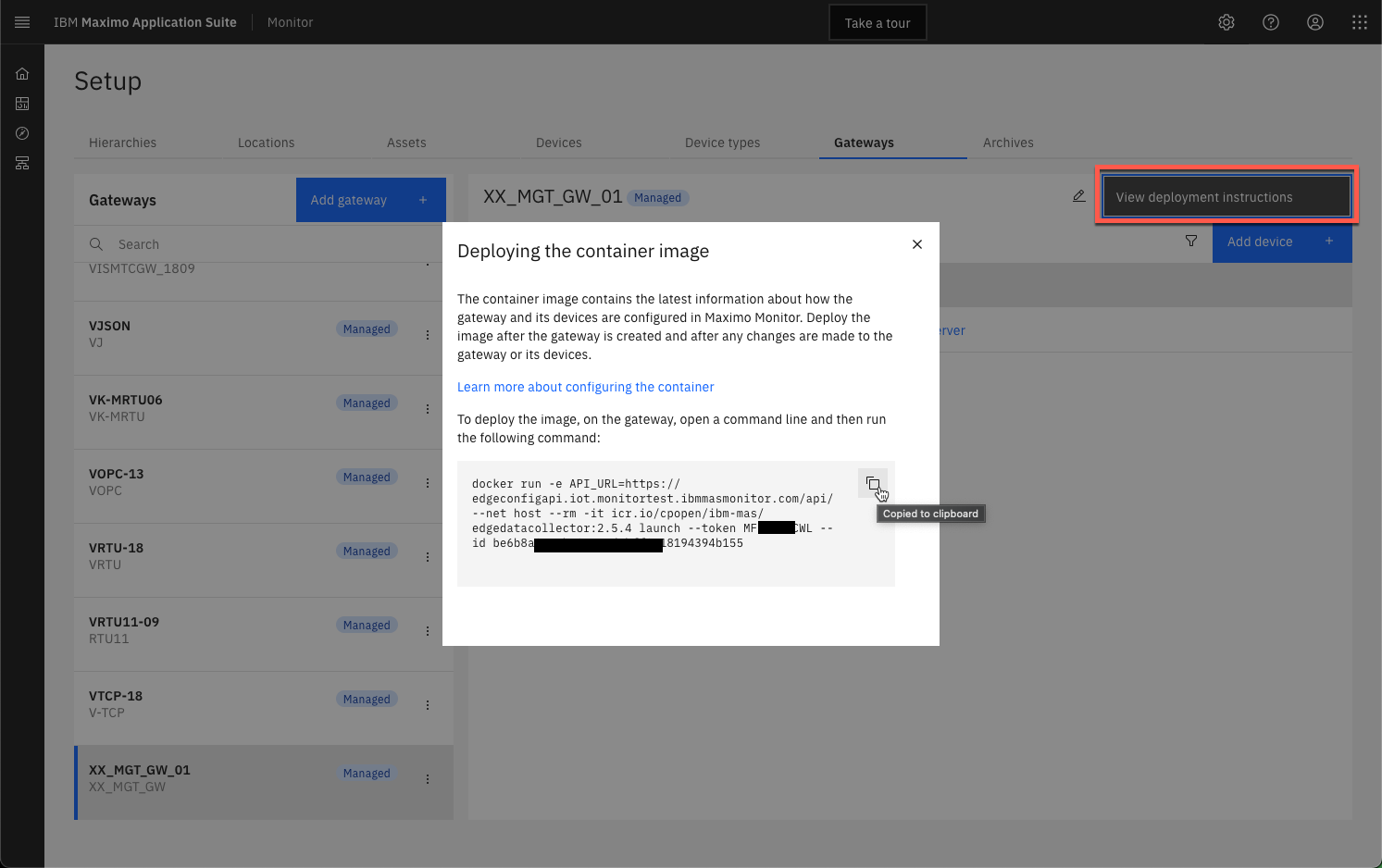Copy the docker command to clipboard
Viewport: 1382px width, 868px height.
tap(873, 483)
